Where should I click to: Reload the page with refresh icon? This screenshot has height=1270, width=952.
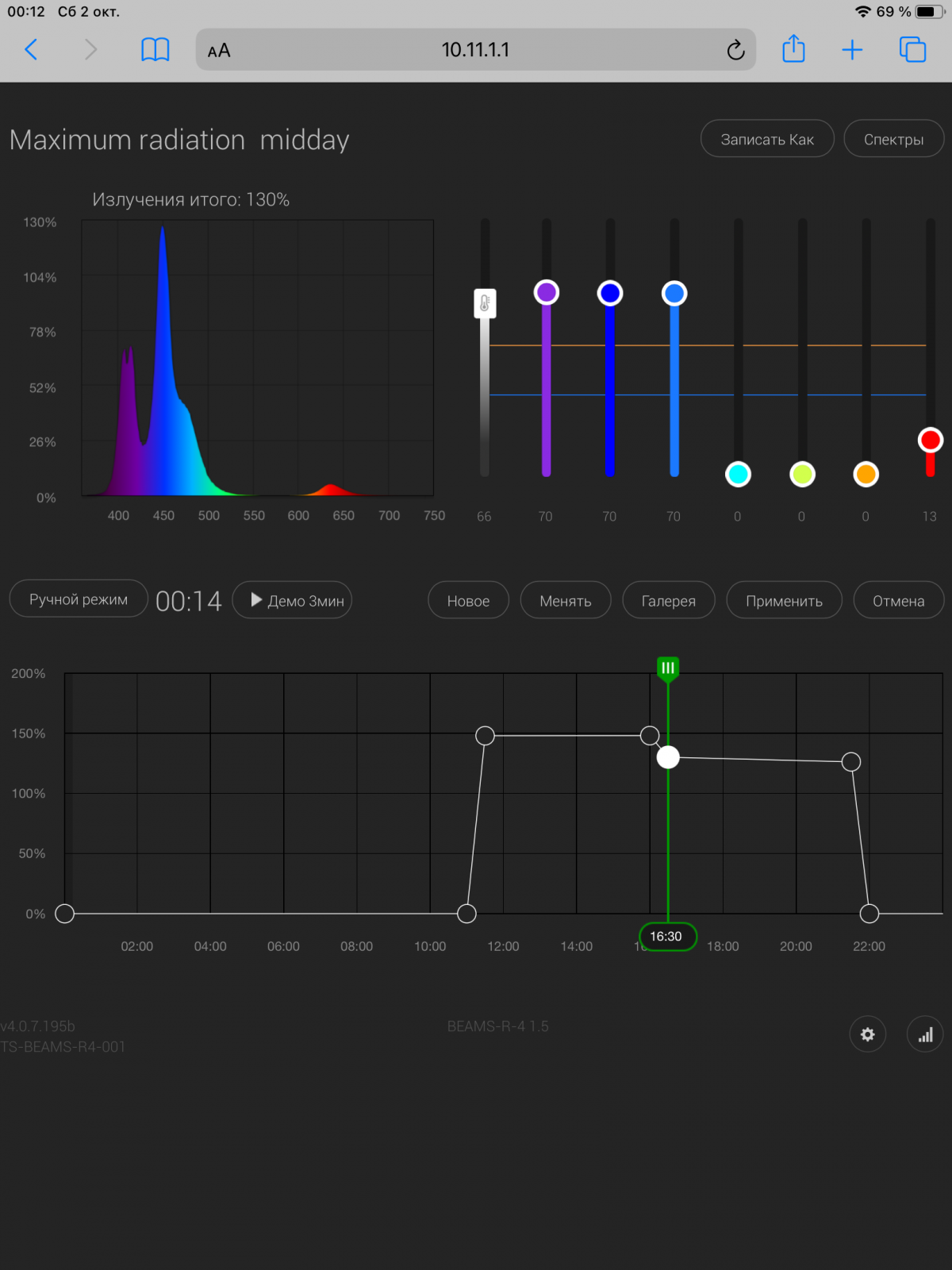click(x=735, y=50)
